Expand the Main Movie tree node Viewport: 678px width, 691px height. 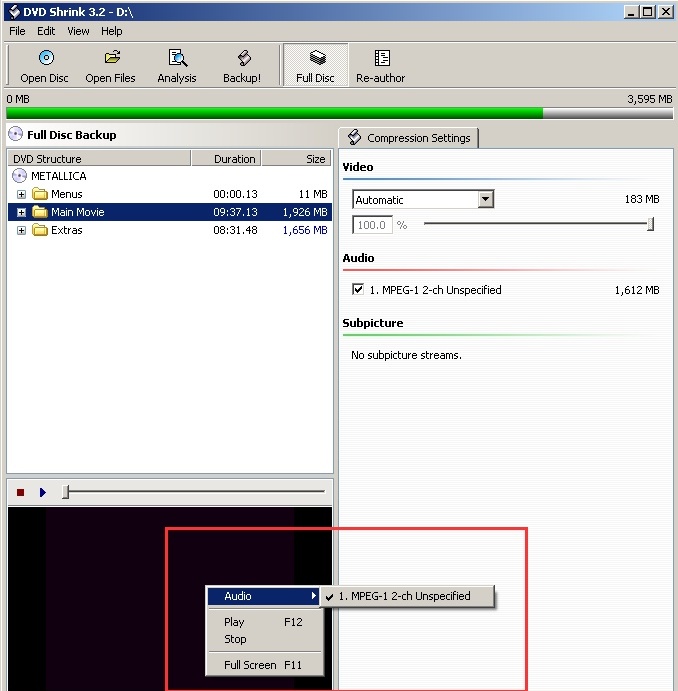point(21,212)
